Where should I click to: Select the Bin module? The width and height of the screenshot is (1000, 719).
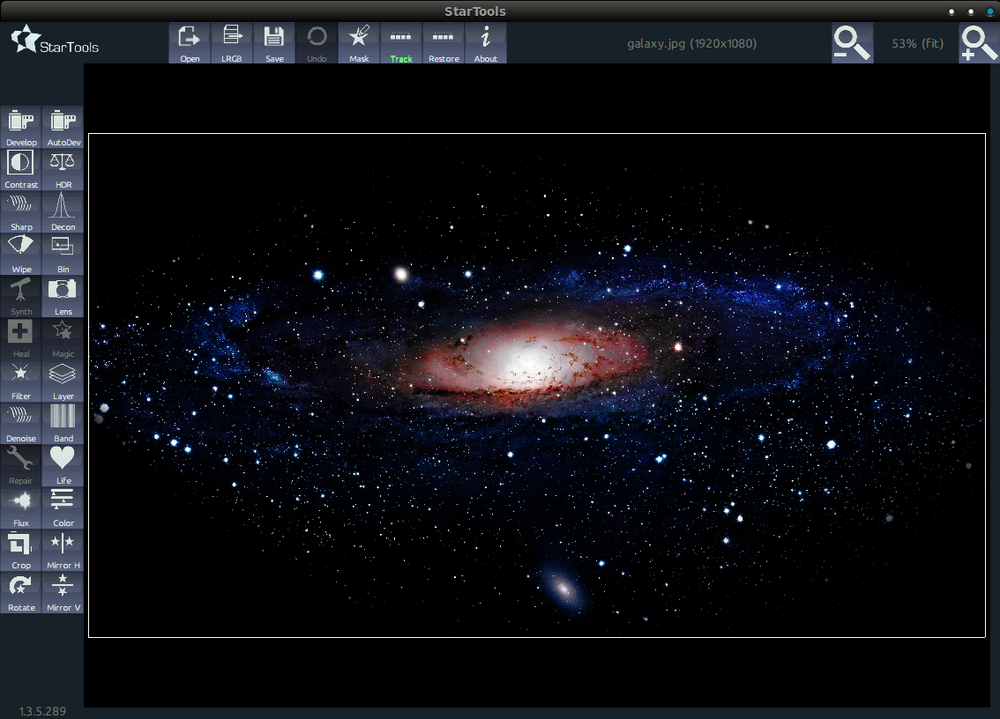[x=62, y=251]
